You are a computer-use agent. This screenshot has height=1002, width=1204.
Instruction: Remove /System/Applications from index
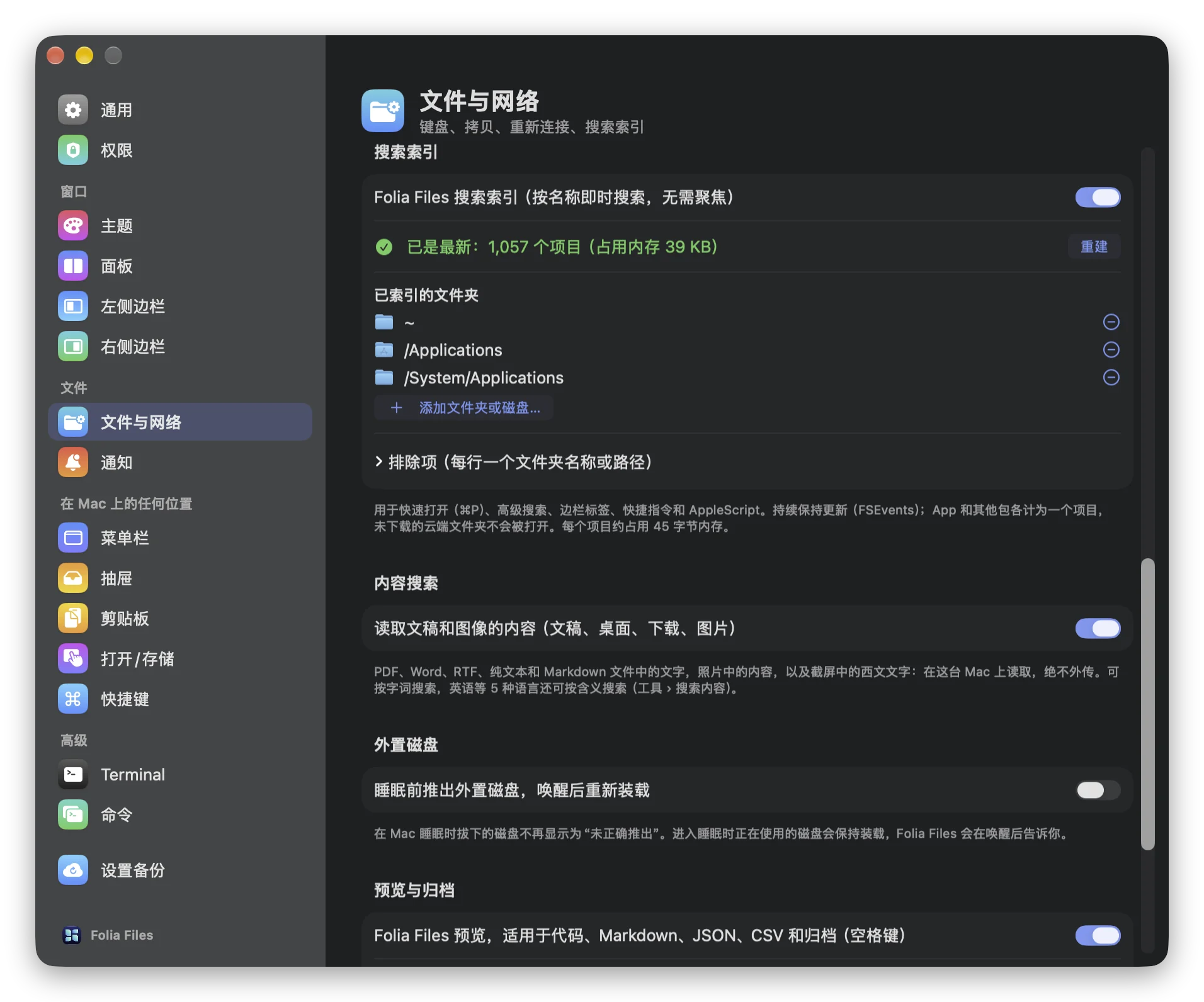[x=1111, y=378]
